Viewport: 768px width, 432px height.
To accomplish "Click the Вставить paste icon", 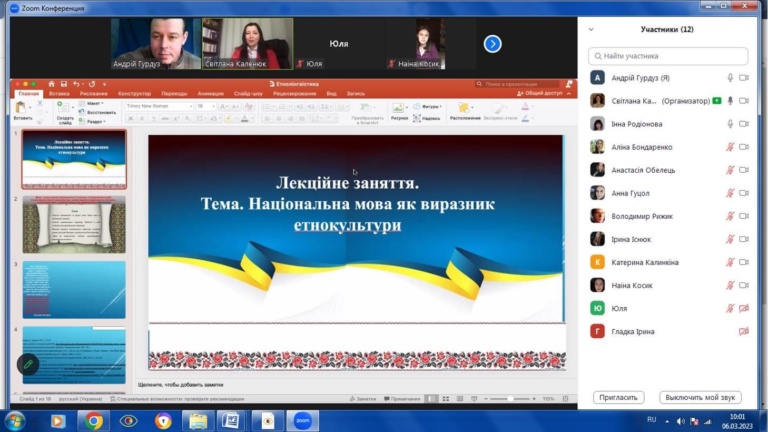I will [x=22, y=108].
